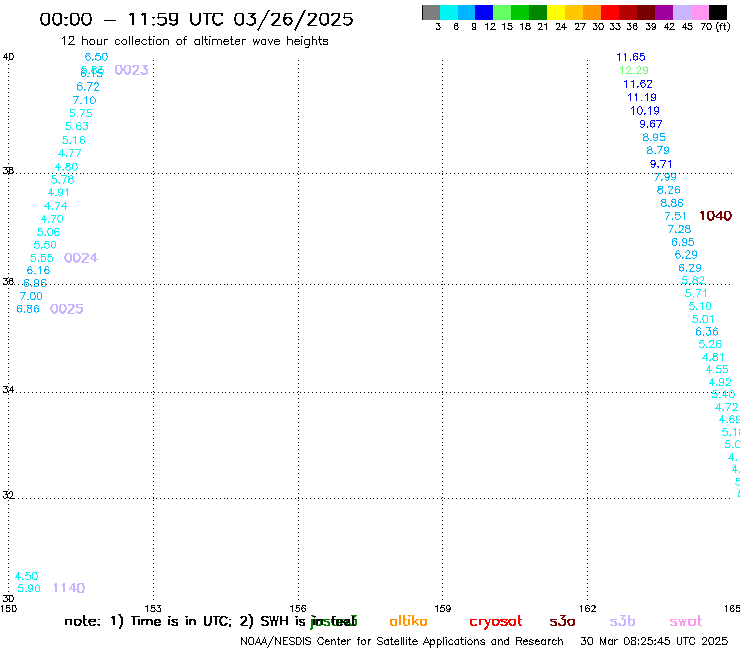Click the yellow swatch in the wave height legend

tap(556, 12)
